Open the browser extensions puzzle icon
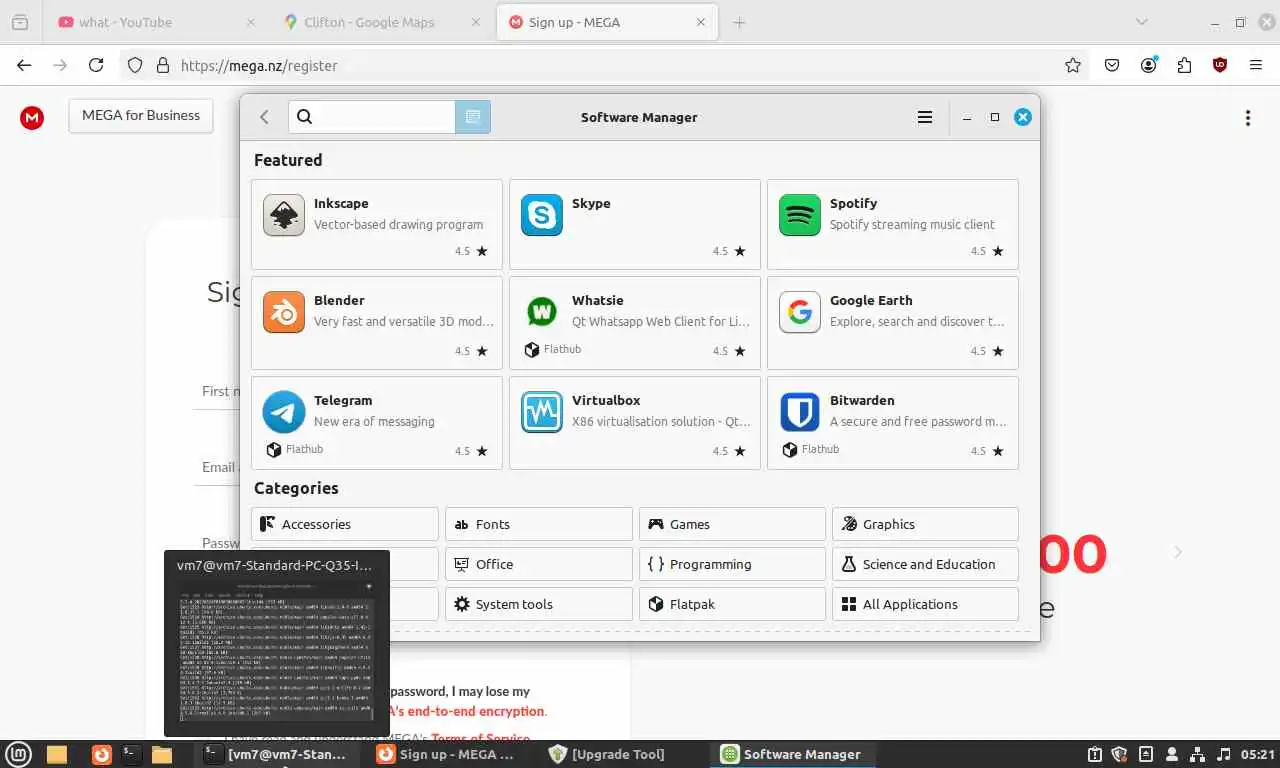The width and height of the screenshot is (1280, 768). point(1185,65)
